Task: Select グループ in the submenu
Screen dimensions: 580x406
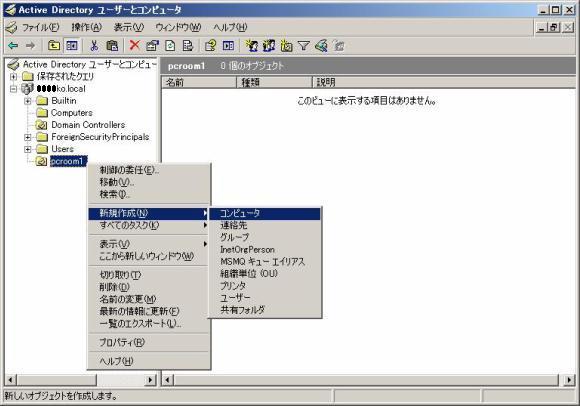Action: pyautogui.click(x=265, y=237)
